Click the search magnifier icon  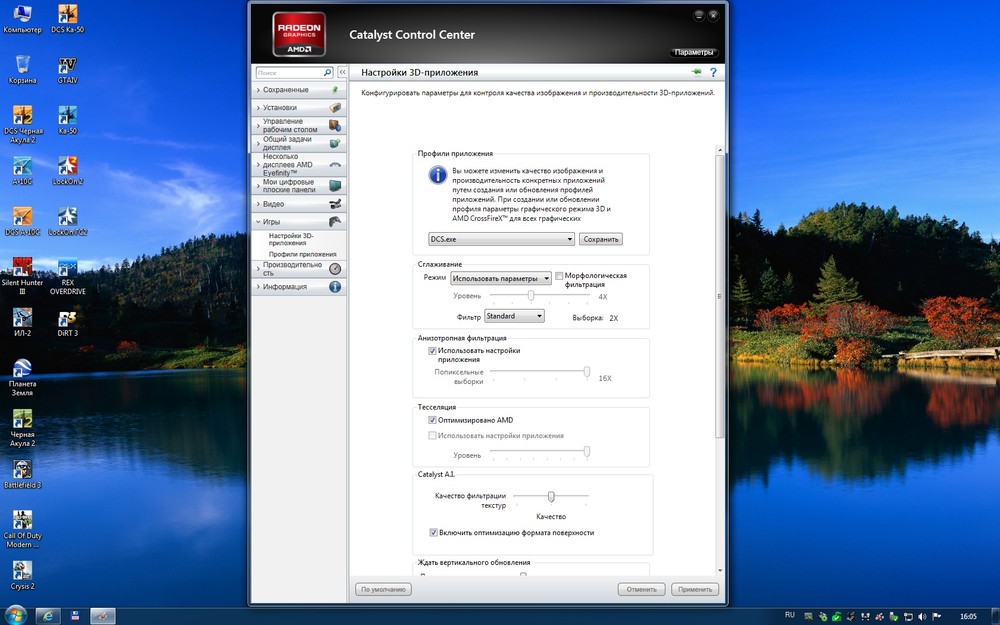327,73
